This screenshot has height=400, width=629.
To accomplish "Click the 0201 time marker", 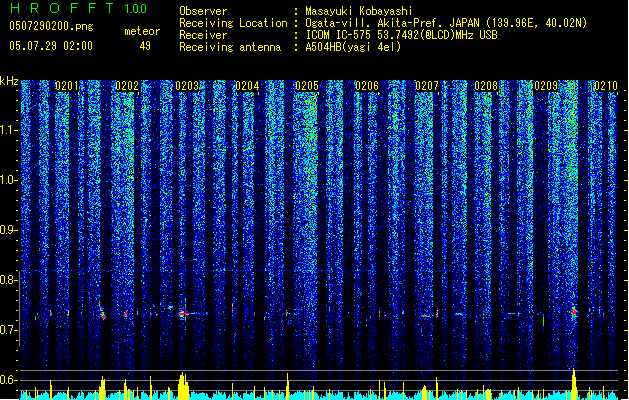I will pos(67,86).
